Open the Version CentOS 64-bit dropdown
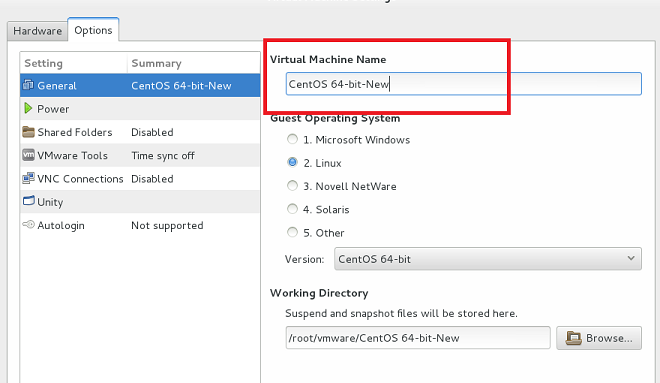This screenshot has height=383, width=660. 488,259
